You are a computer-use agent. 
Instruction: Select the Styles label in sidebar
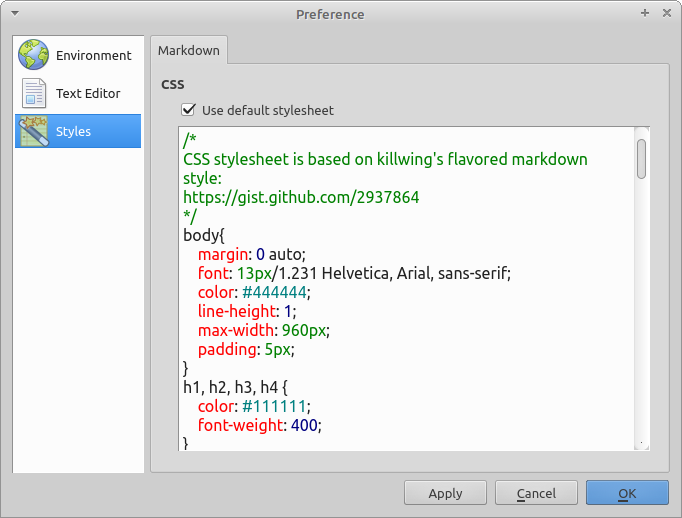point(73,131)
